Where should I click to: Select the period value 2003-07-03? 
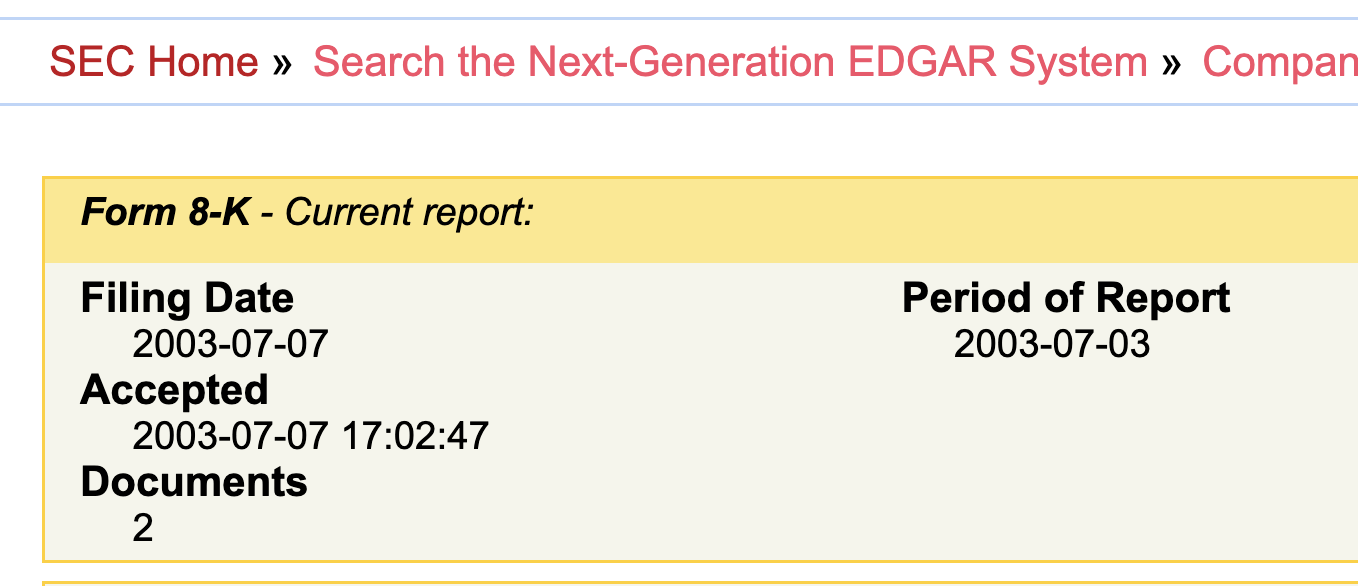click(x=1052, y=344)
